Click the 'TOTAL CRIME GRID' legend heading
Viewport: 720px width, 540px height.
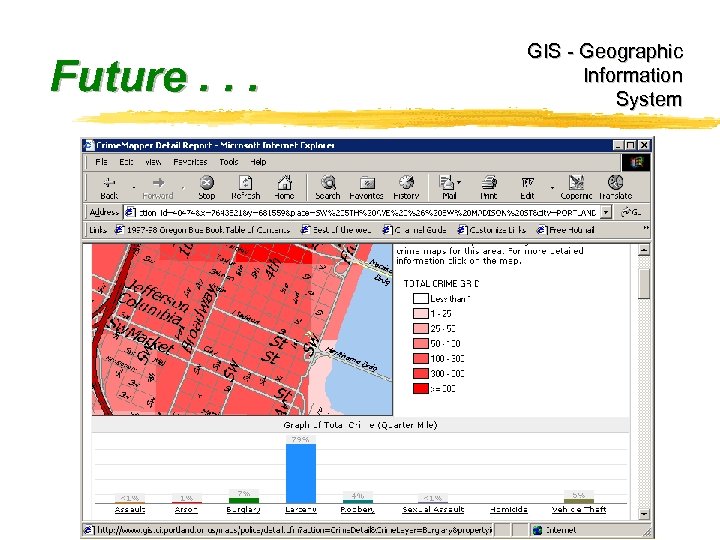pyautogui.click(x=441, y=283)
